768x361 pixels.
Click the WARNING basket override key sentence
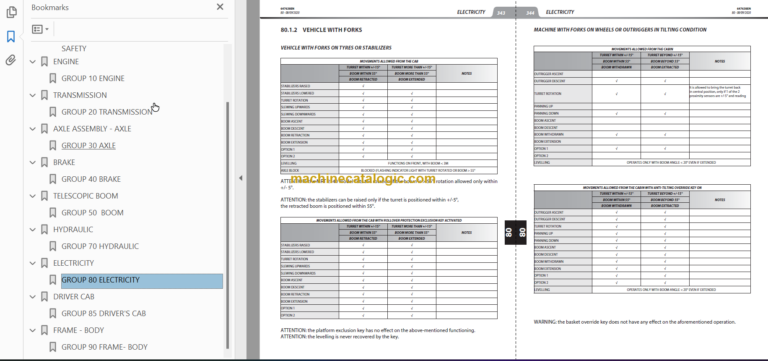(635, 322)
